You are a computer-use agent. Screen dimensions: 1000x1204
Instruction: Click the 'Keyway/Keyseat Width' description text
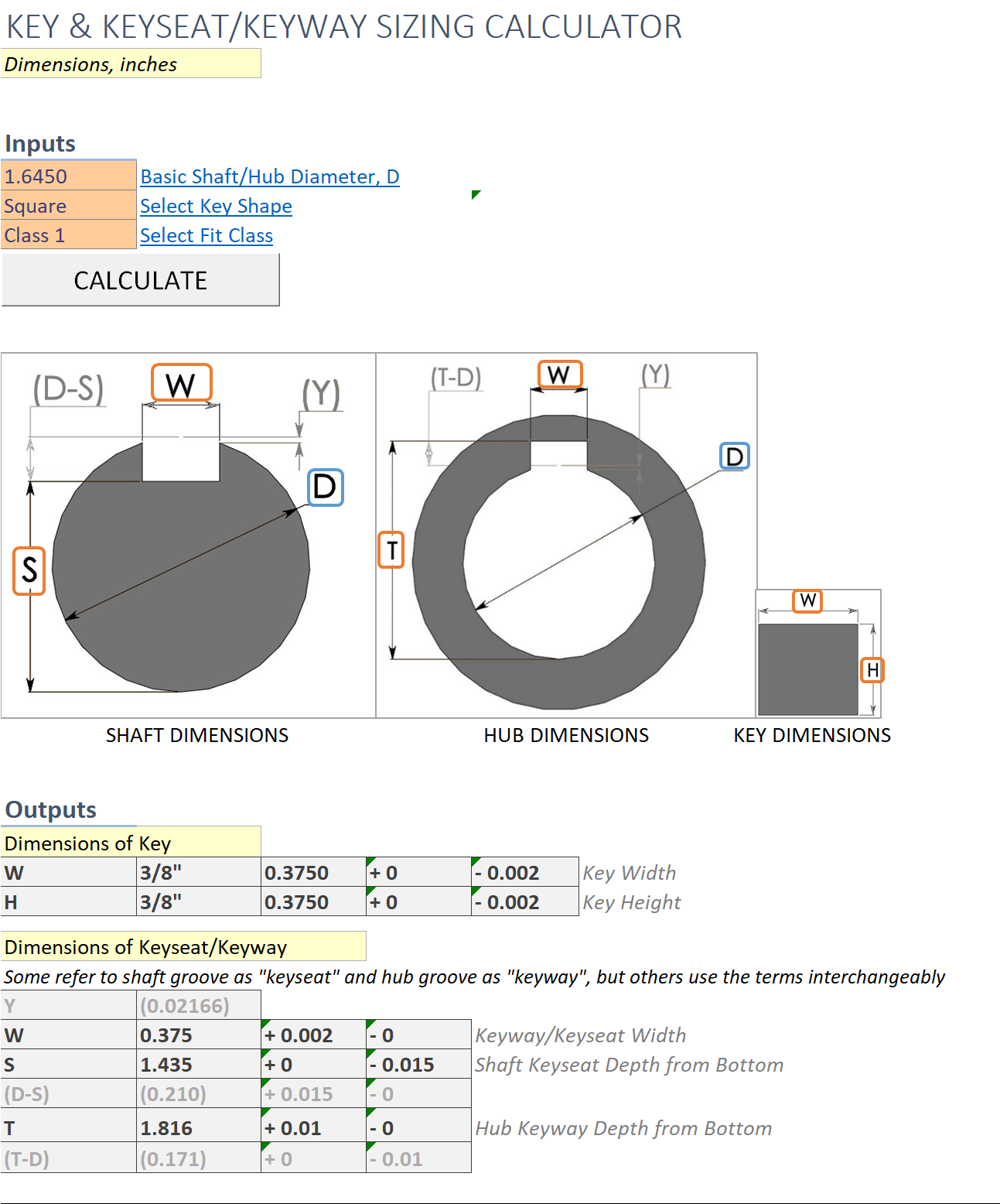[581, 1035]
